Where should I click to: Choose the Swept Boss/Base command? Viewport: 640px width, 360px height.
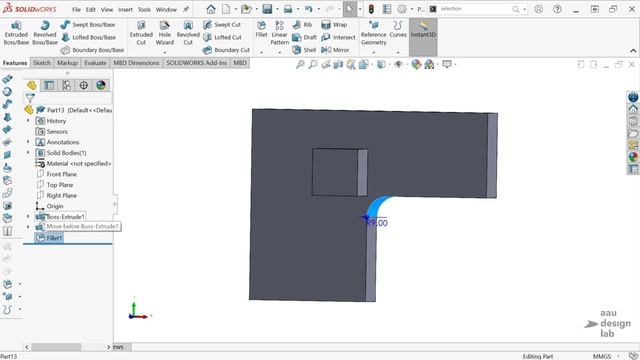[x=88, y=24]
